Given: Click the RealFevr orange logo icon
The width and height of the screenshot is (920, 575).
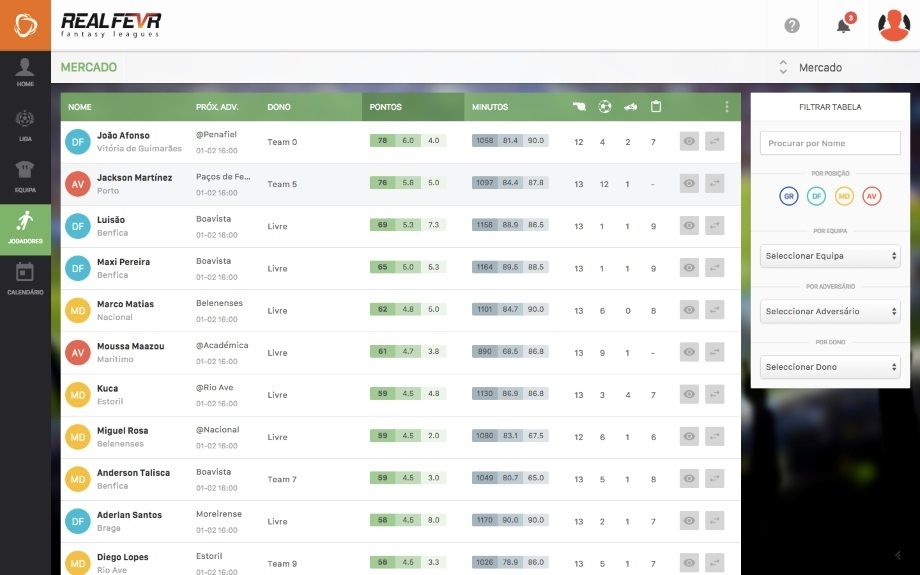Looking at the screenshot, I should [25, 25].
